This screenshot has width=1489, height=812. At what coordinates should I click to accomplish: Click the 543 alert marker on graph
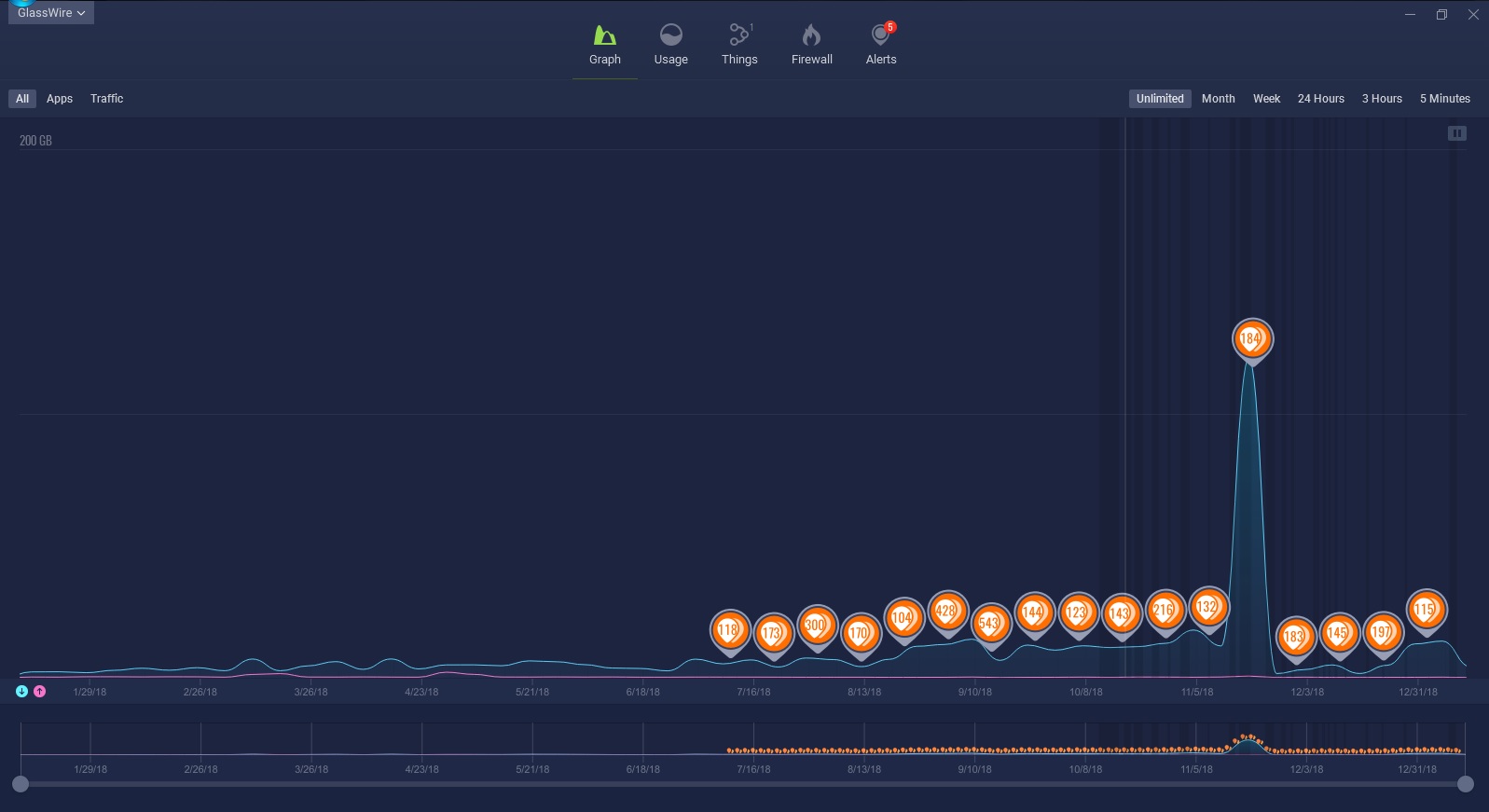989,623
